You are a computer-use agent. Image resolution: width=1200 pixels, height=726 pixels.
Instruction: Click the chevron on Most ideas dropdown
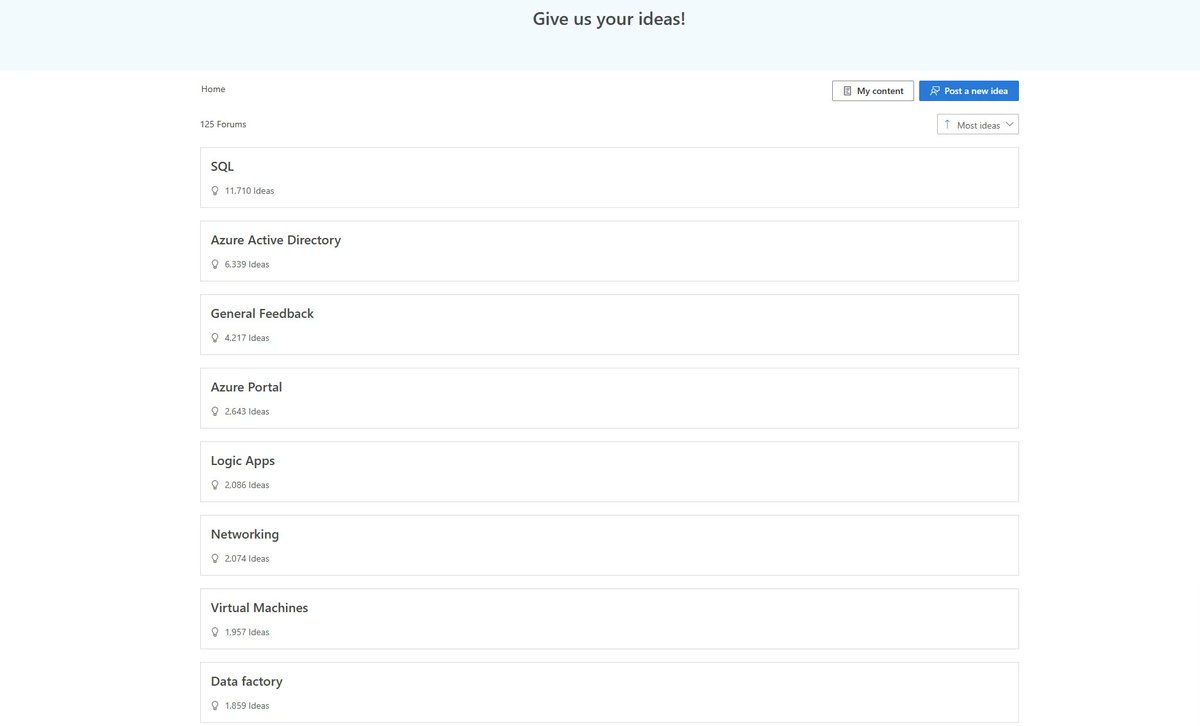[1009, 125]
